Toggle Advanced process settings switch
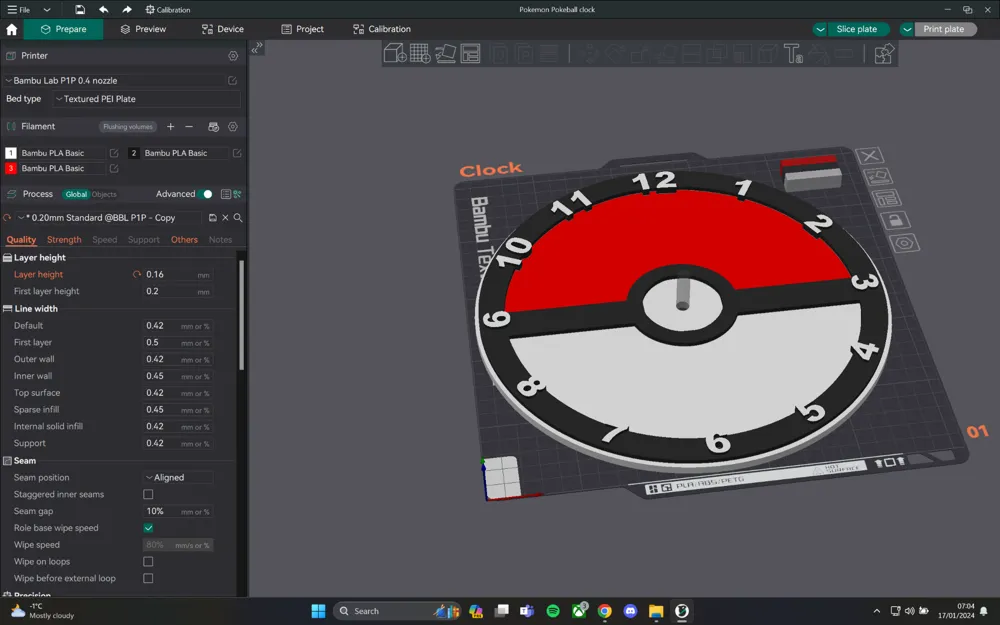The height and width of the screenshot is (625, 1000). coord(207,194)
